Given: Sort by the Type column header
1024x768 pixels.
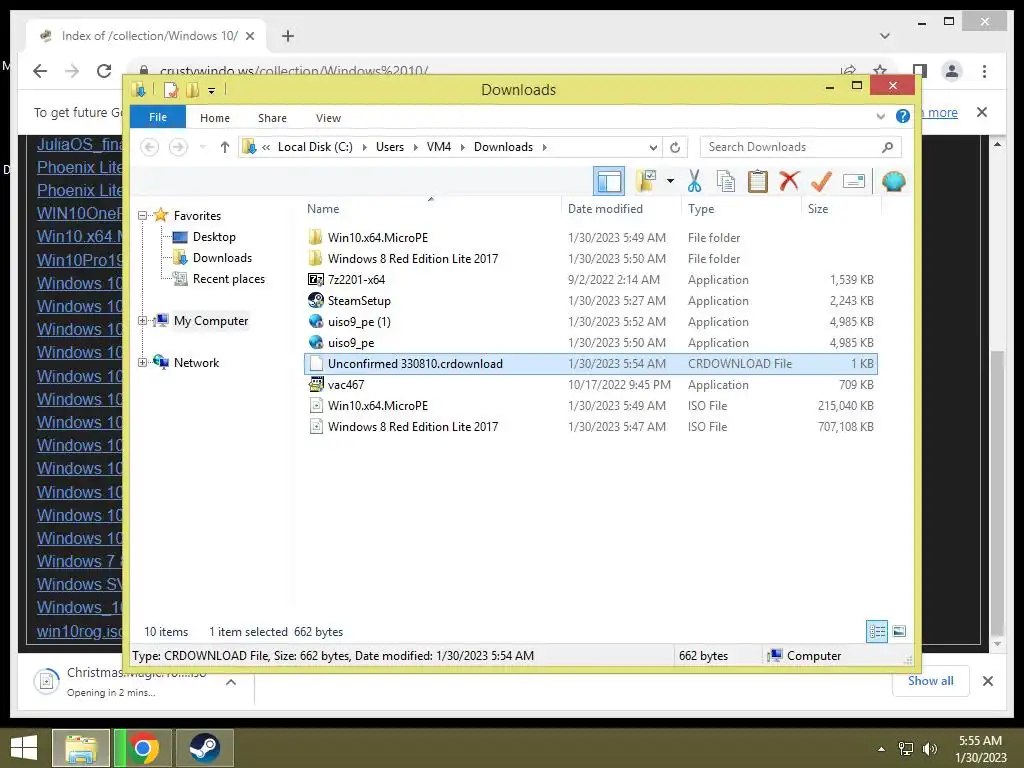Looking at the screenshot, I should [x=701, y=209].
